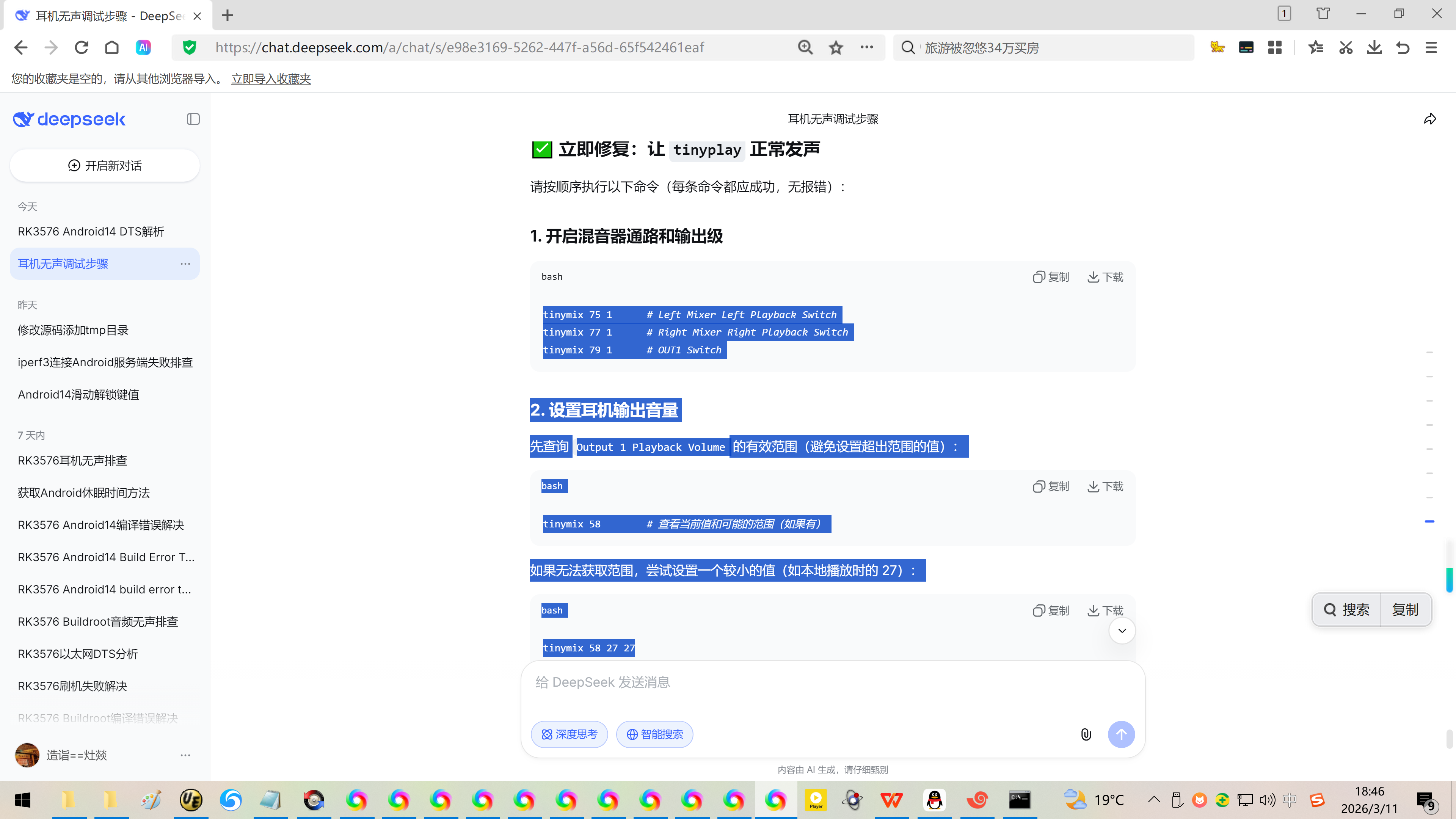Toggle 智能搜索 smart search mode

click(x=654, y=734)
